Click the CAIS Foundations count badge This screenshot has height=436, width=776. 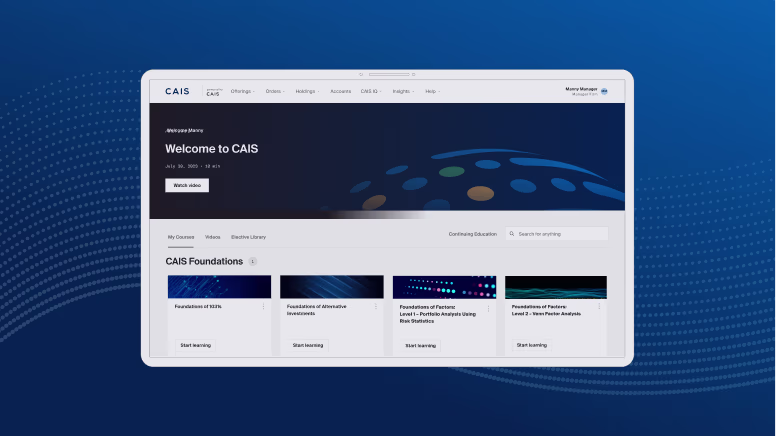click(x=253, y=261)
